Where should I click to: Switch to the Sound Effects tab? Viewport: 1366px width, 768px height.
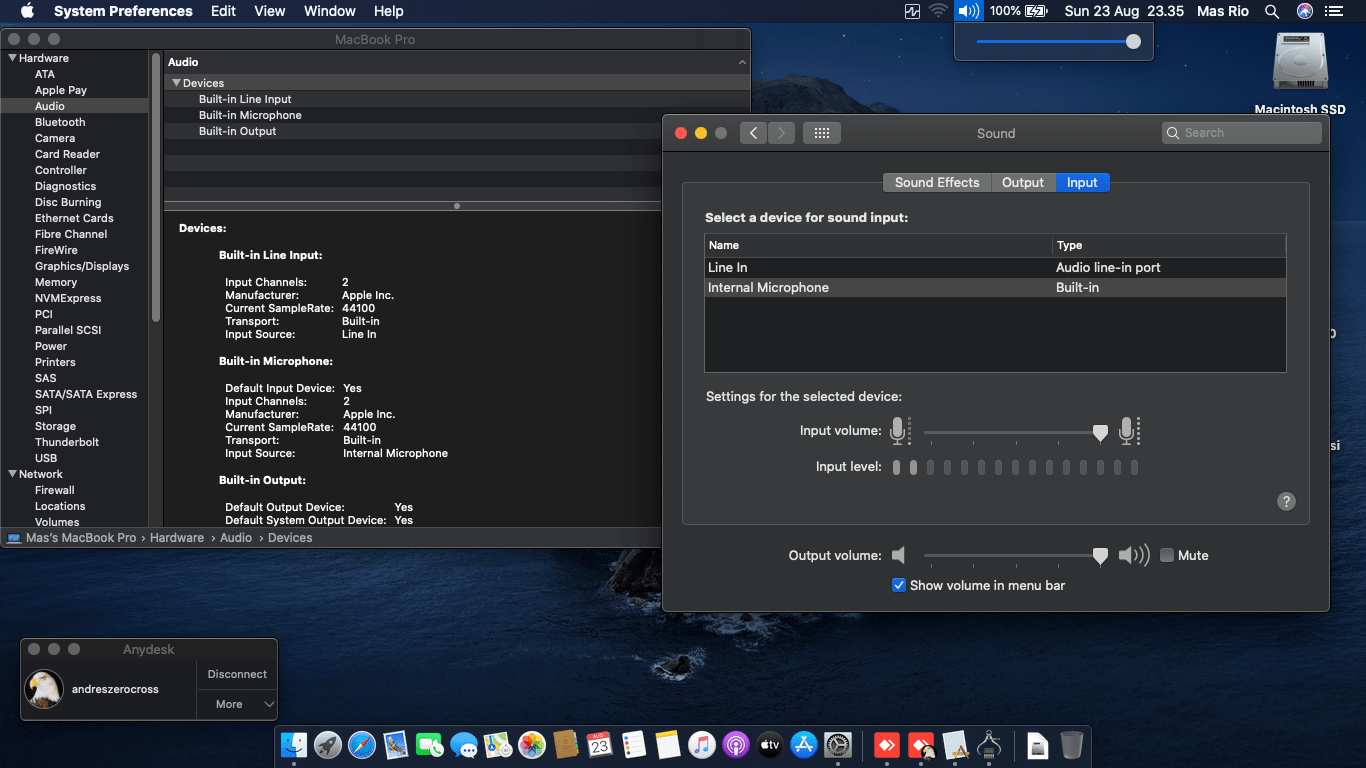click(936, 182)
